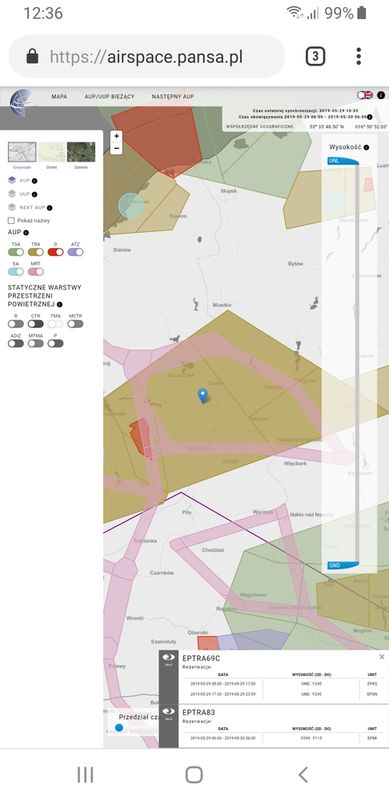
Task: Click teal EA circle zone on map
Action: point(132,206)
